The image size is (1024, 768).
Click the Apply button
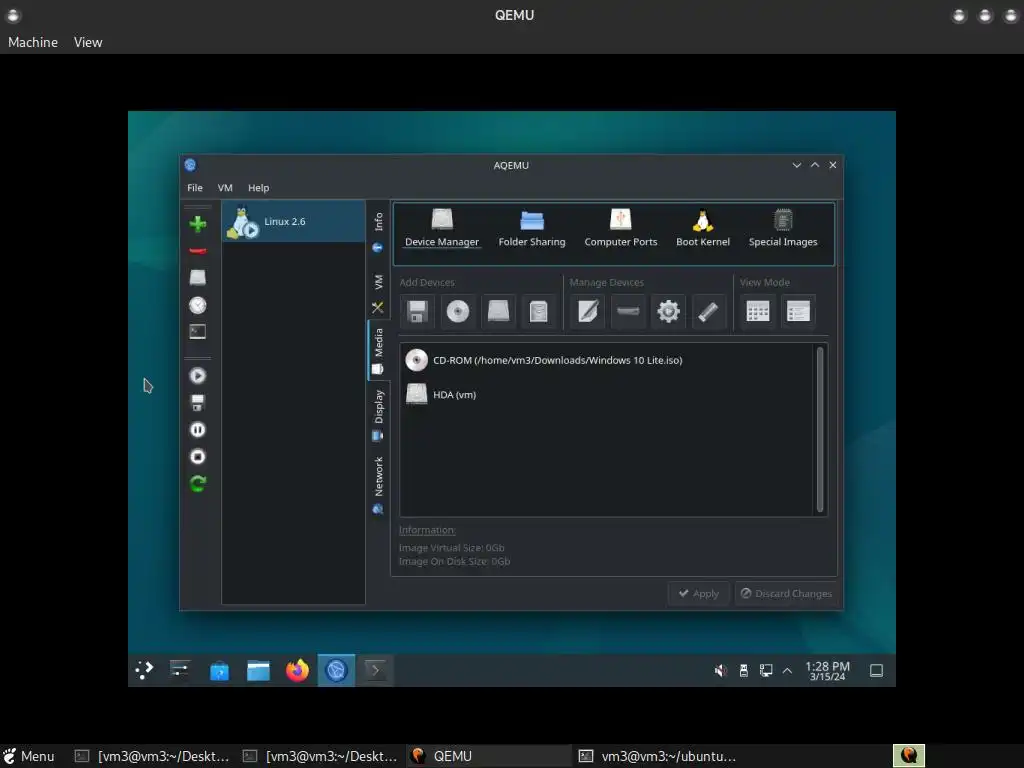[698, 593]
